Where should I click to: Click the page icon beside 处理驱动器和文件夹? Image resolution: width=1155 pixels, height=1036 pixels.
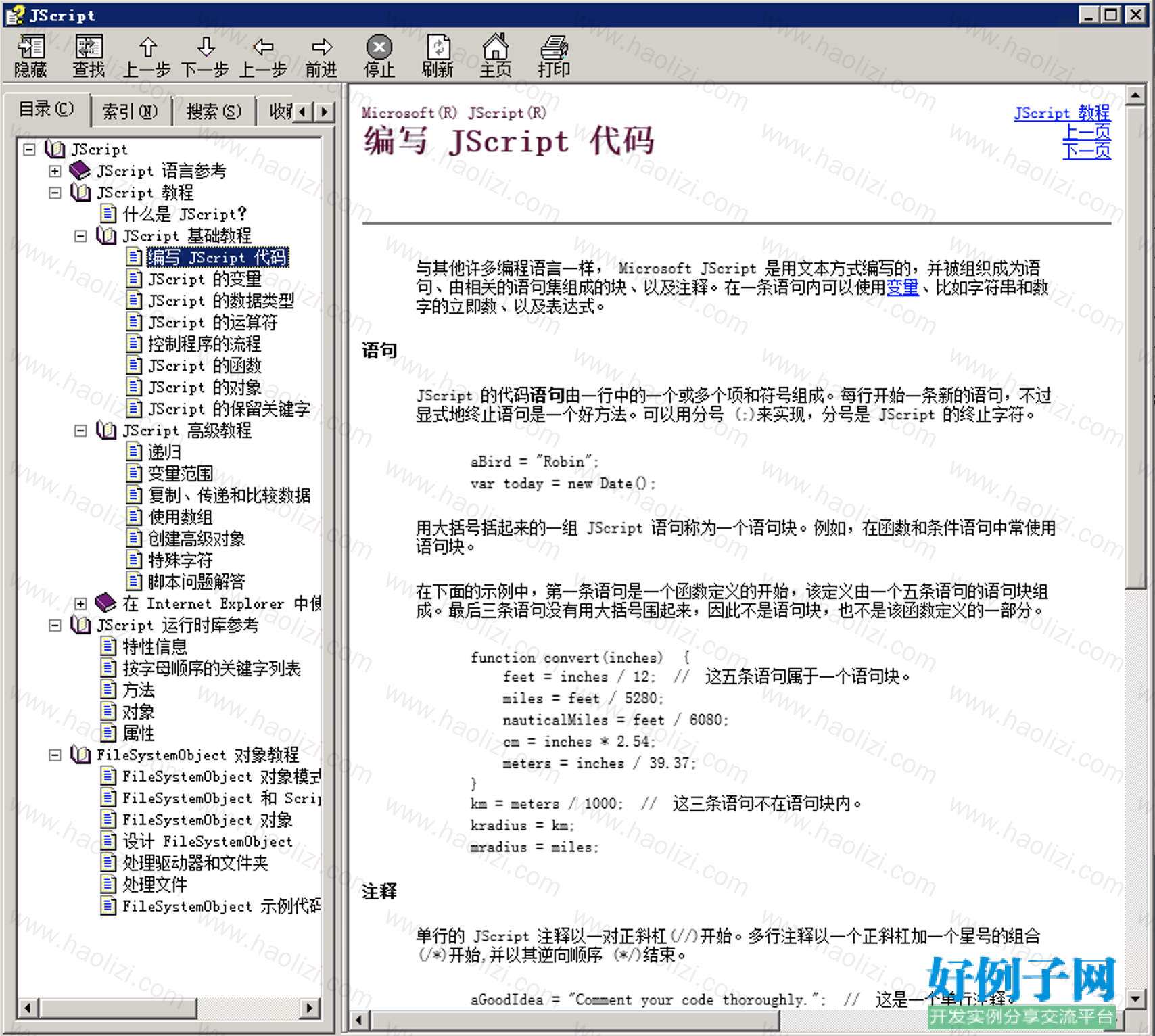click(x=108, y=863)
